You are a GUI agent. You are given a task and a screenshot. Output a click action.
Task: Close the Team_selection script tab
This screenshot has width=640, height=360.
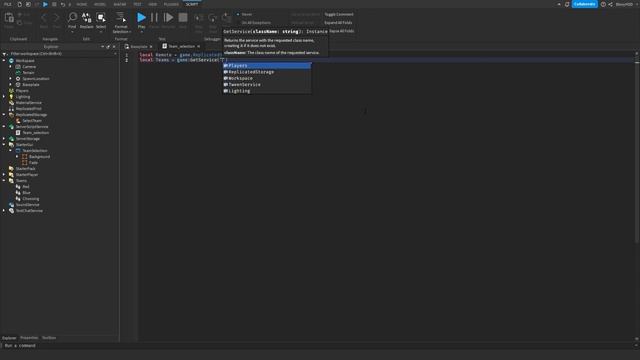(198, 47)
